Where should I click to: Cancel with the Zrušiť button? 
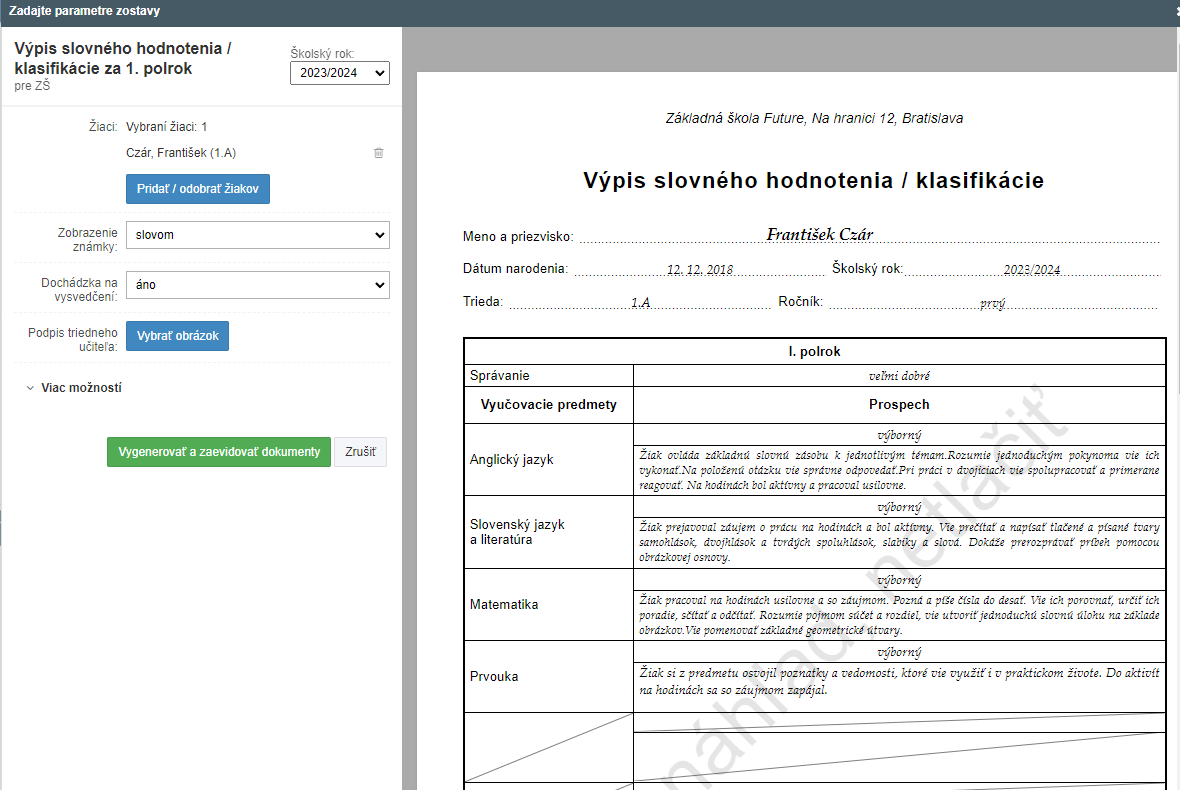pos(360,451)
